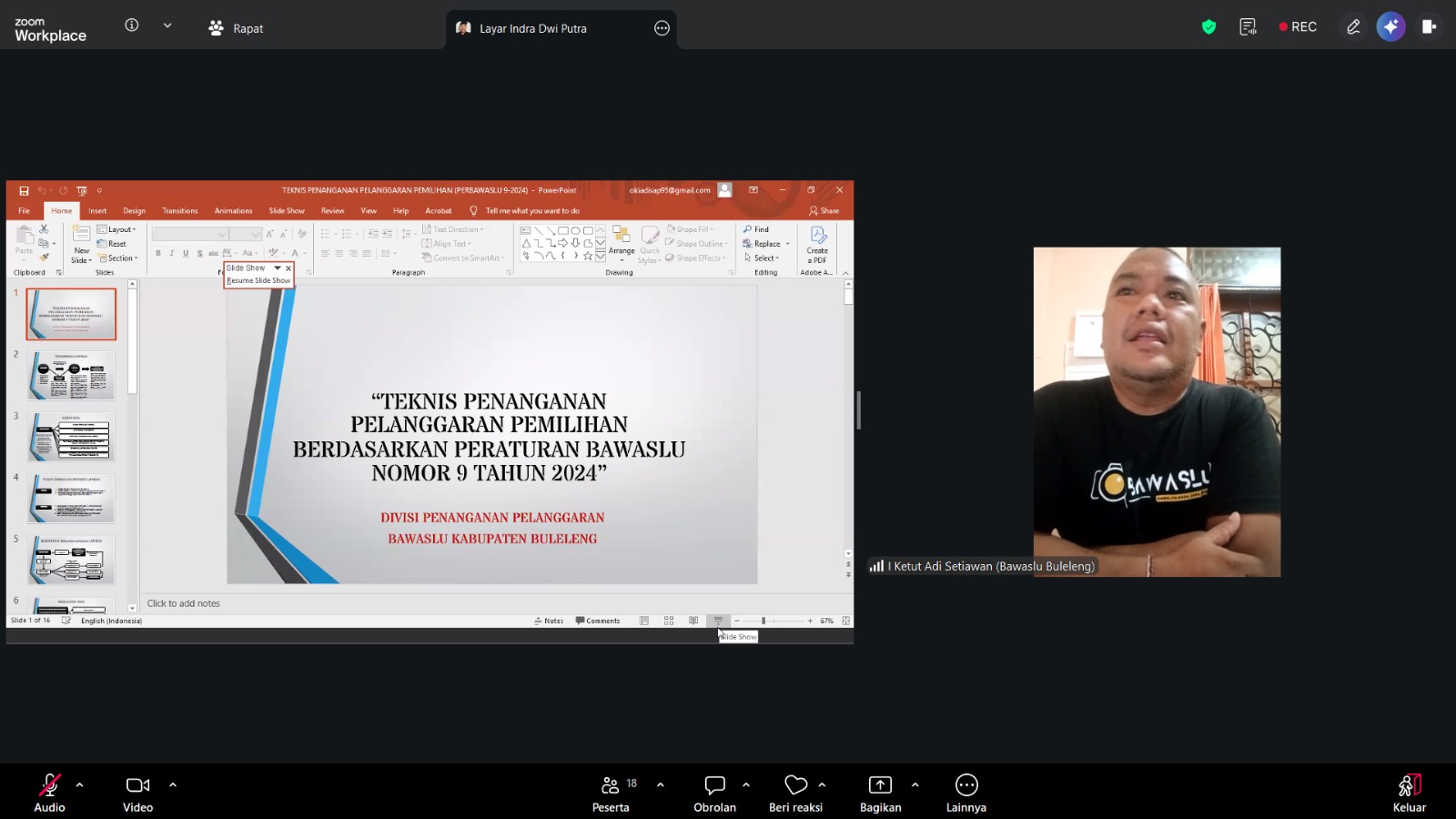Expand chat options arrow
The width and height of the screenshot is (1456, 819).
click(746, 784)
